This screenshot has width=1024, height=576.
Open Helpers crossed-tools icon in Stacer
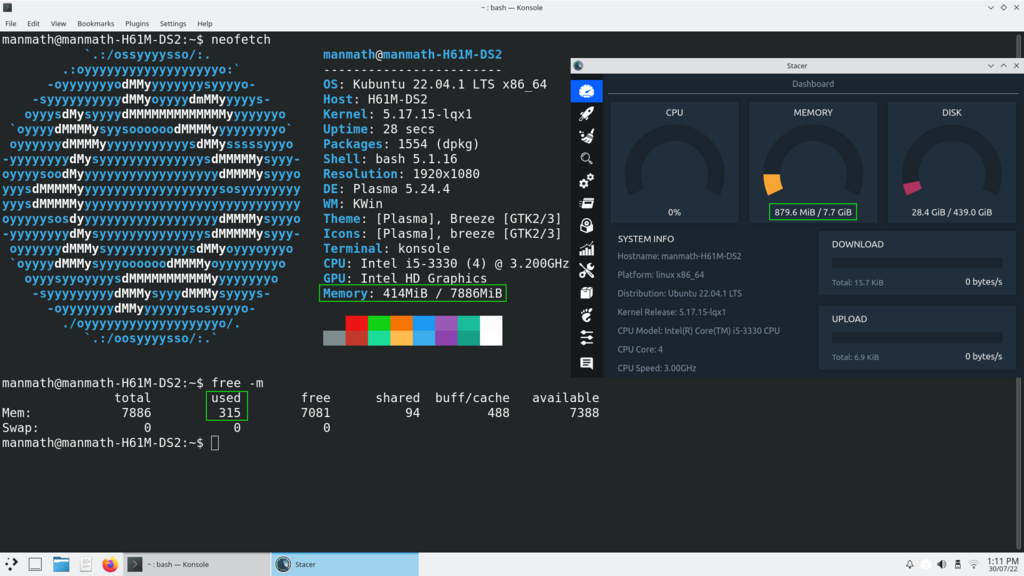pyautogui.click(x=586, y=270)
